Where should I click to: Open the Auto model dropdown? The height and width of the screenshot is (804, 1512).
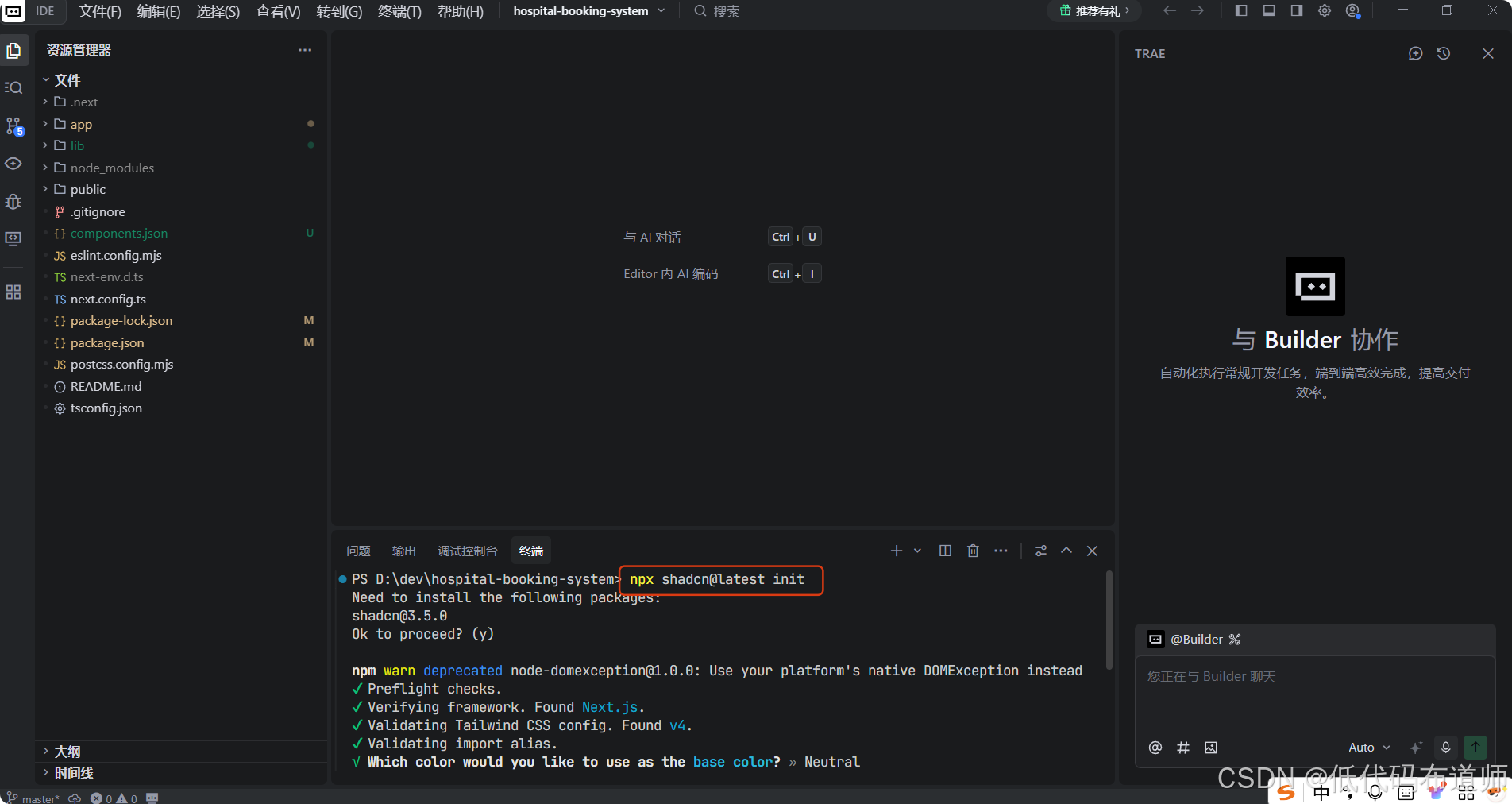click(1370, 748)
